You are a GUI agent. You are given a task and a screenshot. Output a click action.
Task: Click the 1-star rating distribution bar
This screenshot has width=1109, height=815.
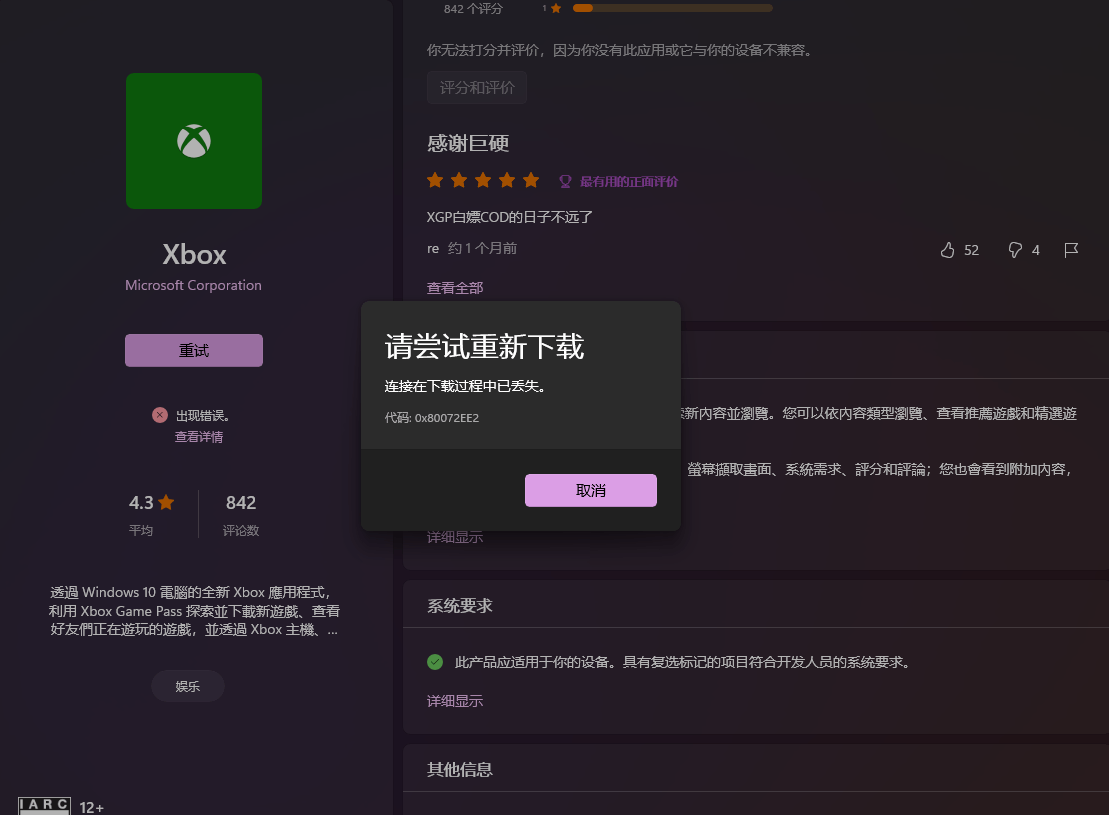pos(673,8)
